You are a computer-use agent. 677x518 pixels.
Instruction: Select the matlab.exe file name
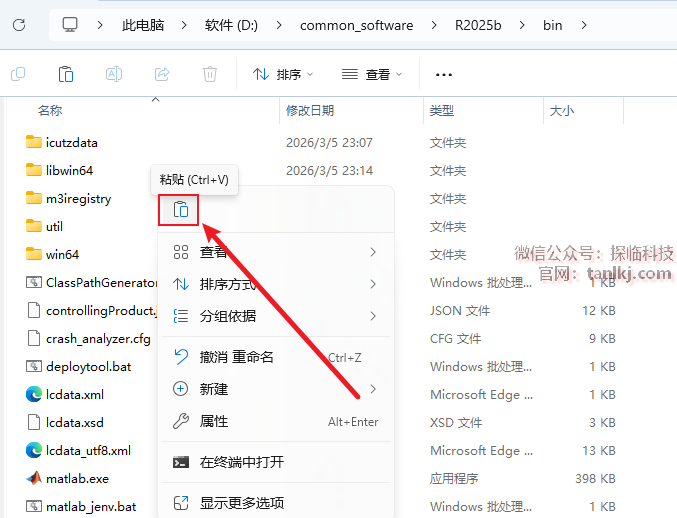point(77,478)
